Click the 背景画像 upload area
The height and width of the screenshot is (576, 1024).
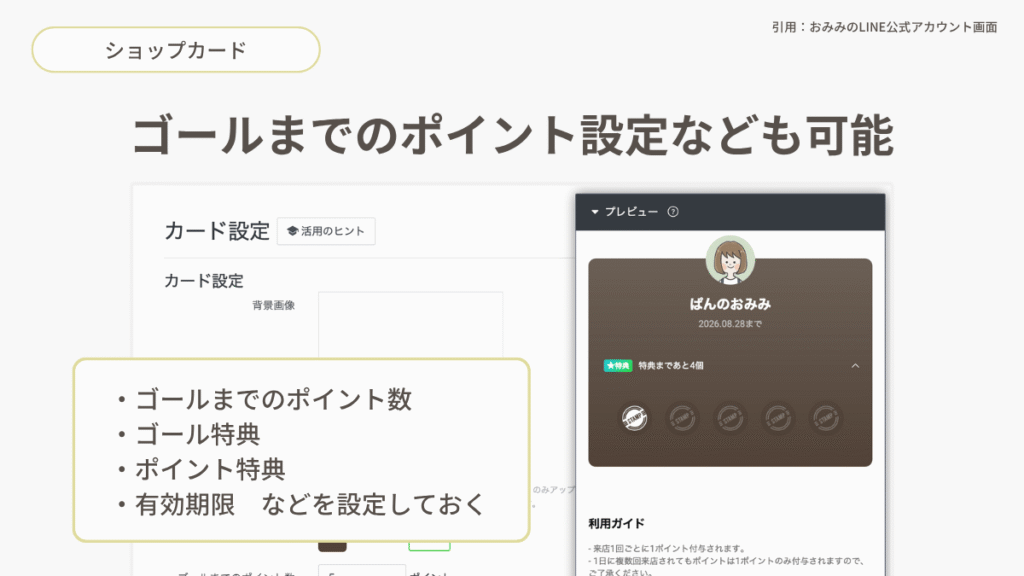click(x=410, y=325)
